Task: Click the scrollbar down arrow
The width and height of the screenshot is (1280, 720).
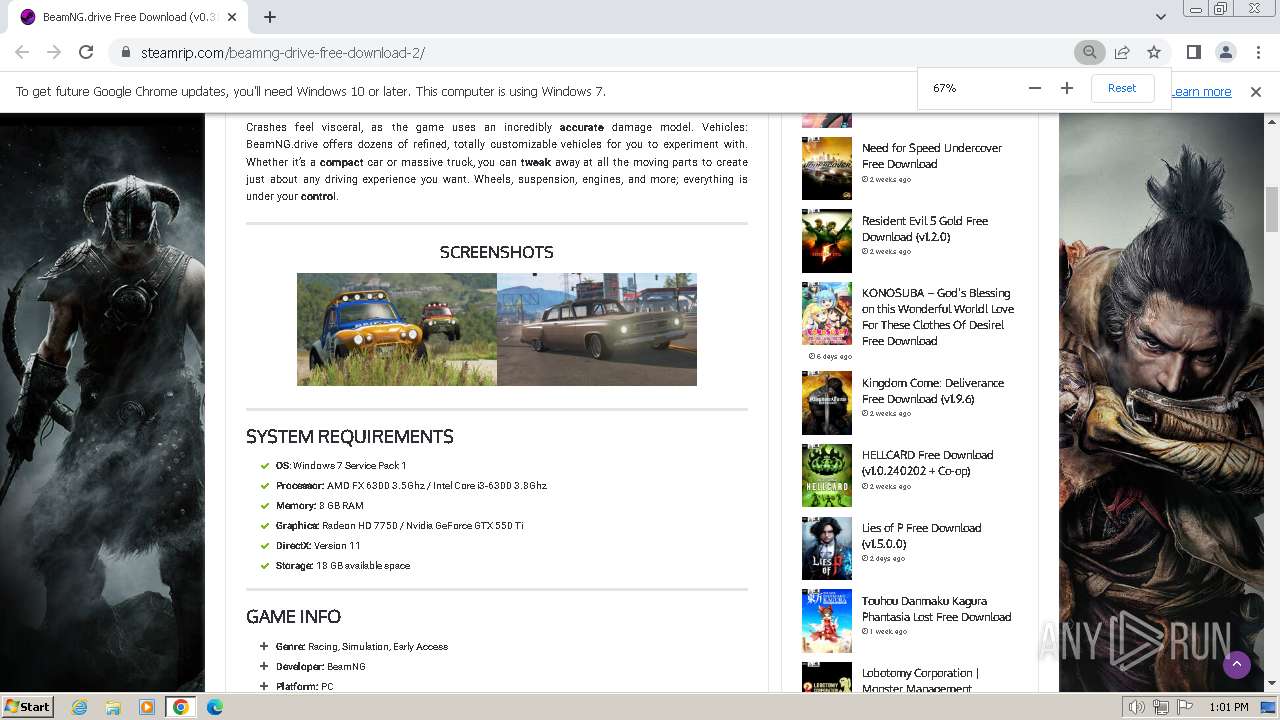Action: click(1272, 684)
